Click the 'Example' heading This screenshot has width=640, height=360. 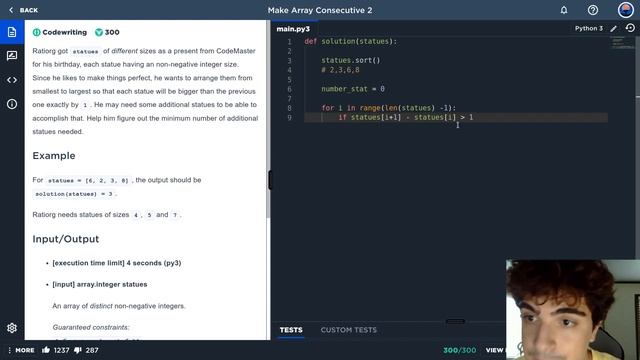point(54,156)
